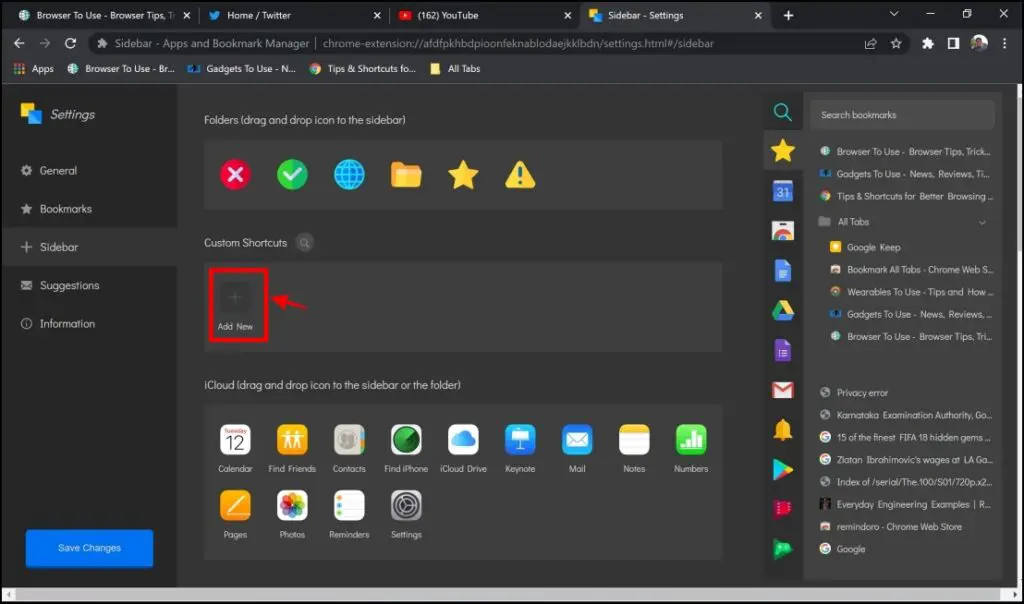The height and width of the screenshot is (604, 1024).
Task: Select the red X folder icon
Action: coord(235,173)
